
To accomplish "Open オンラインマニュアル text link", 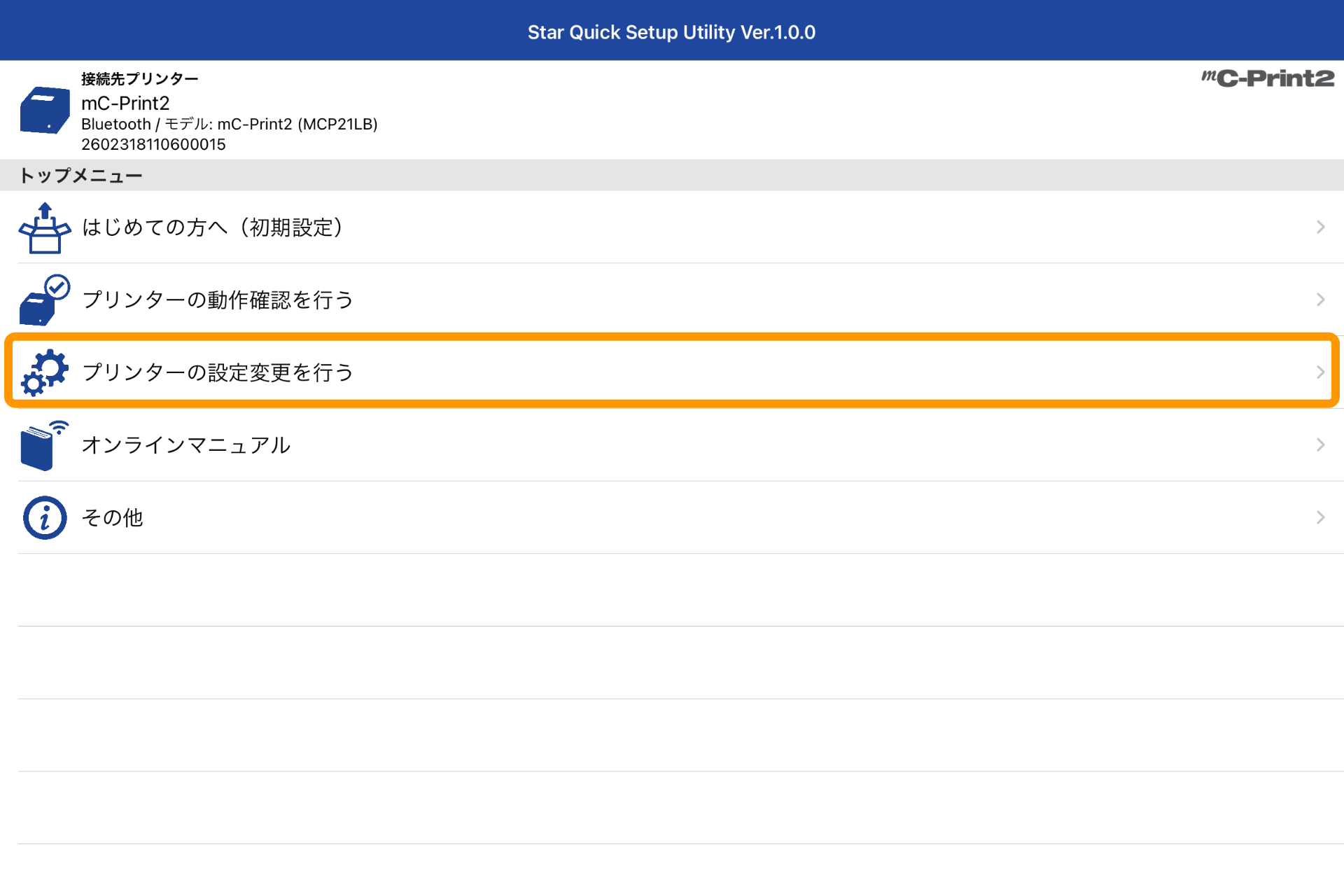I will [186, 445].
